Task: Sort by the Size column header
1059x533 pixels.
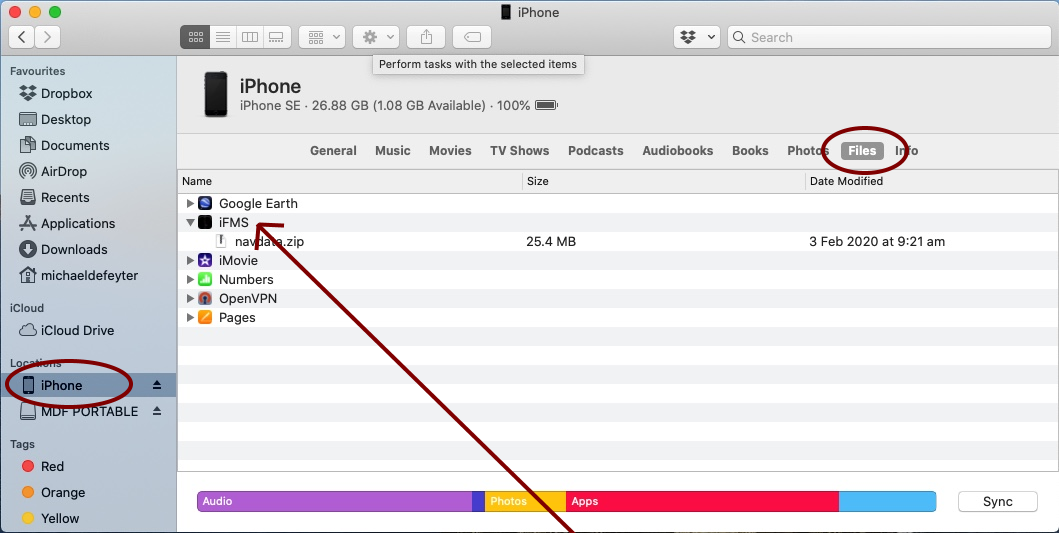Action: point(664,181)
